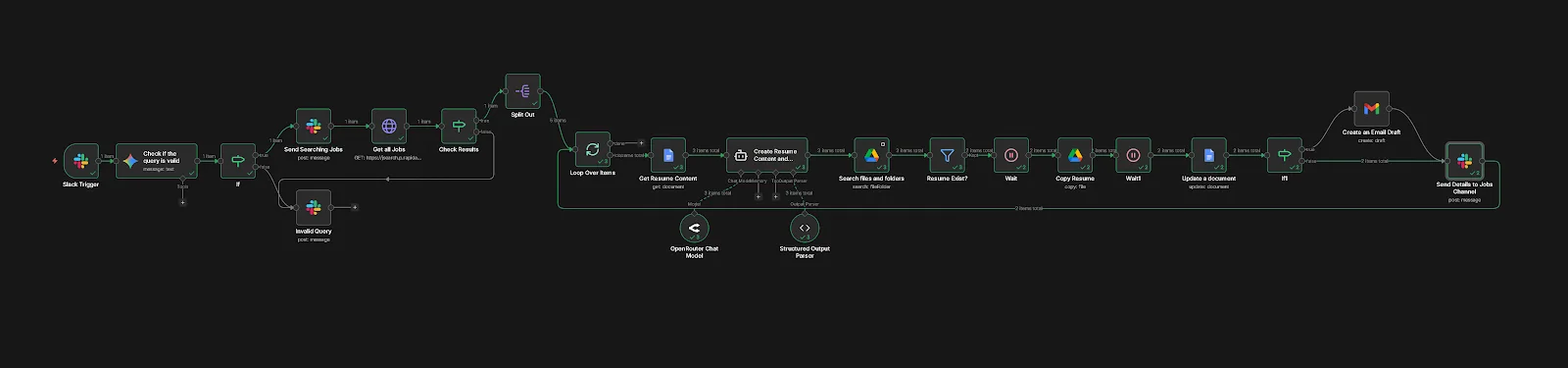Click the '6 items' connection label after Split Out
Screen dimensions: 1568x368
557,121
